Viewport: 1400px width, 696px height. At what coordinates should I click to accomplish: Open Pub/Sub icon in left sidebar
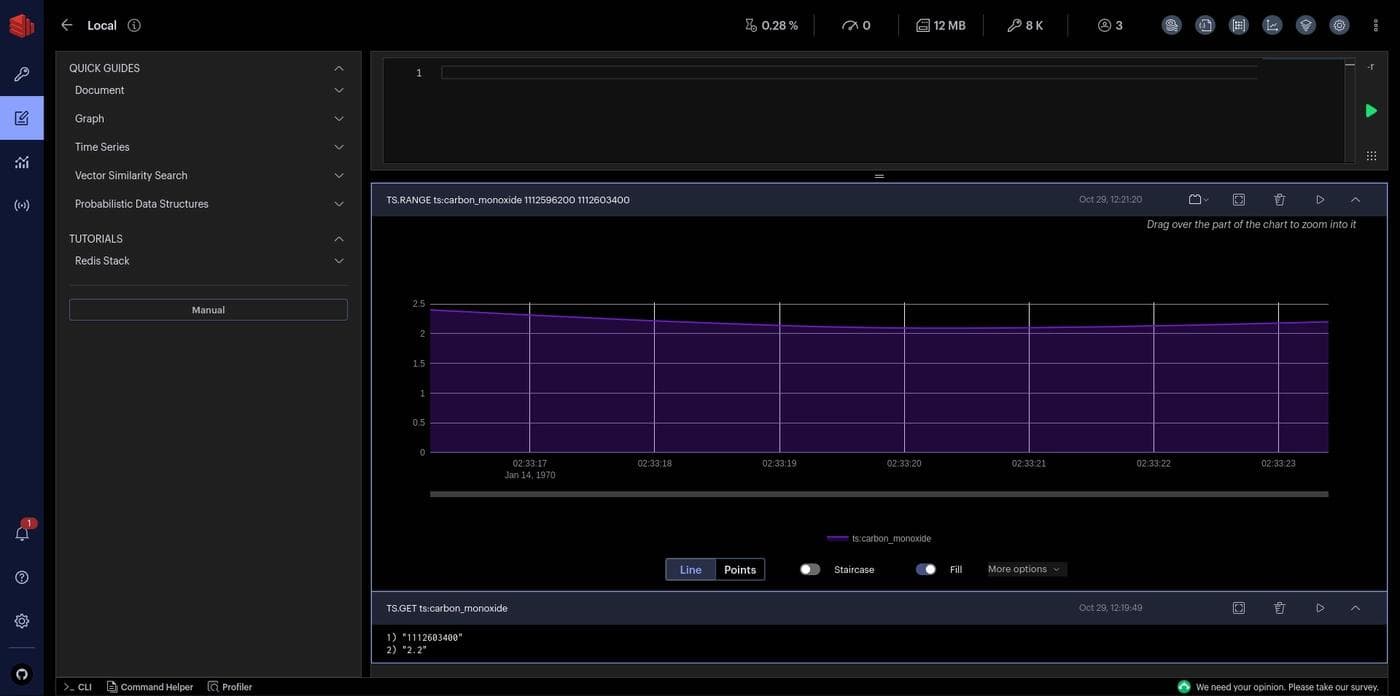click(22, 205)
